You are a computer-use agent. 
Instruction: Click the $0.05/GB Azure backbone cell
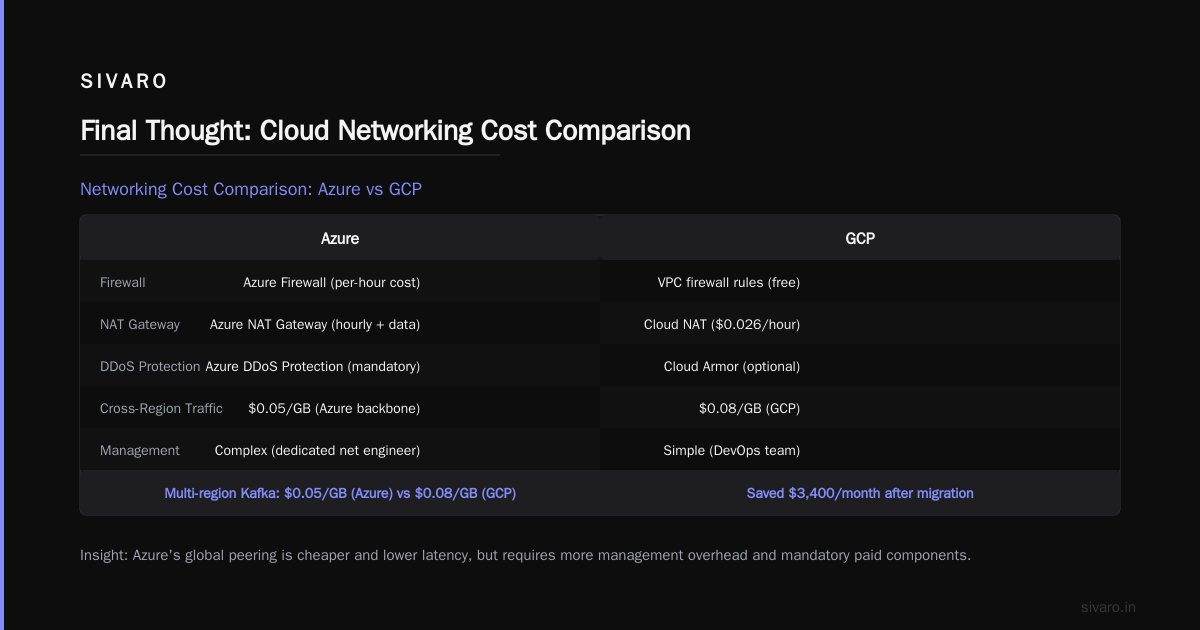pyautogui.click(x=334, y=409)
